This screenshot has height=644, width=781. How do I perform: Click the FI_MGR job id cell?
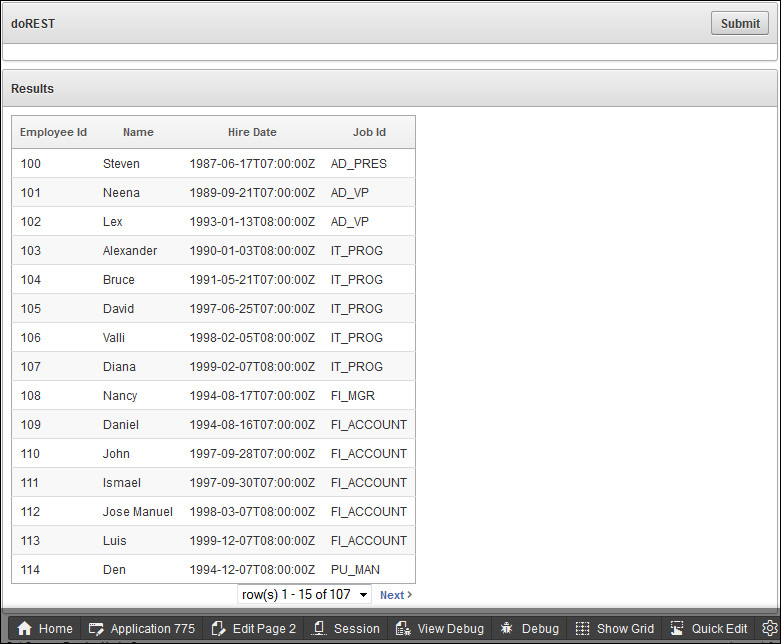click(353, 396)
